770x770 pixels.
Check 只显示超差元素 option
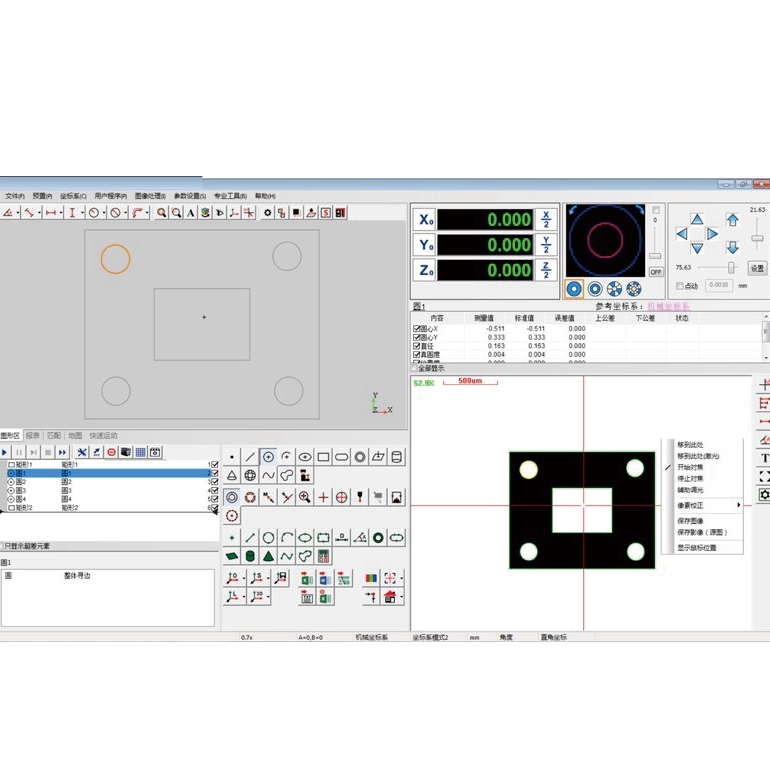coord(3,546)
